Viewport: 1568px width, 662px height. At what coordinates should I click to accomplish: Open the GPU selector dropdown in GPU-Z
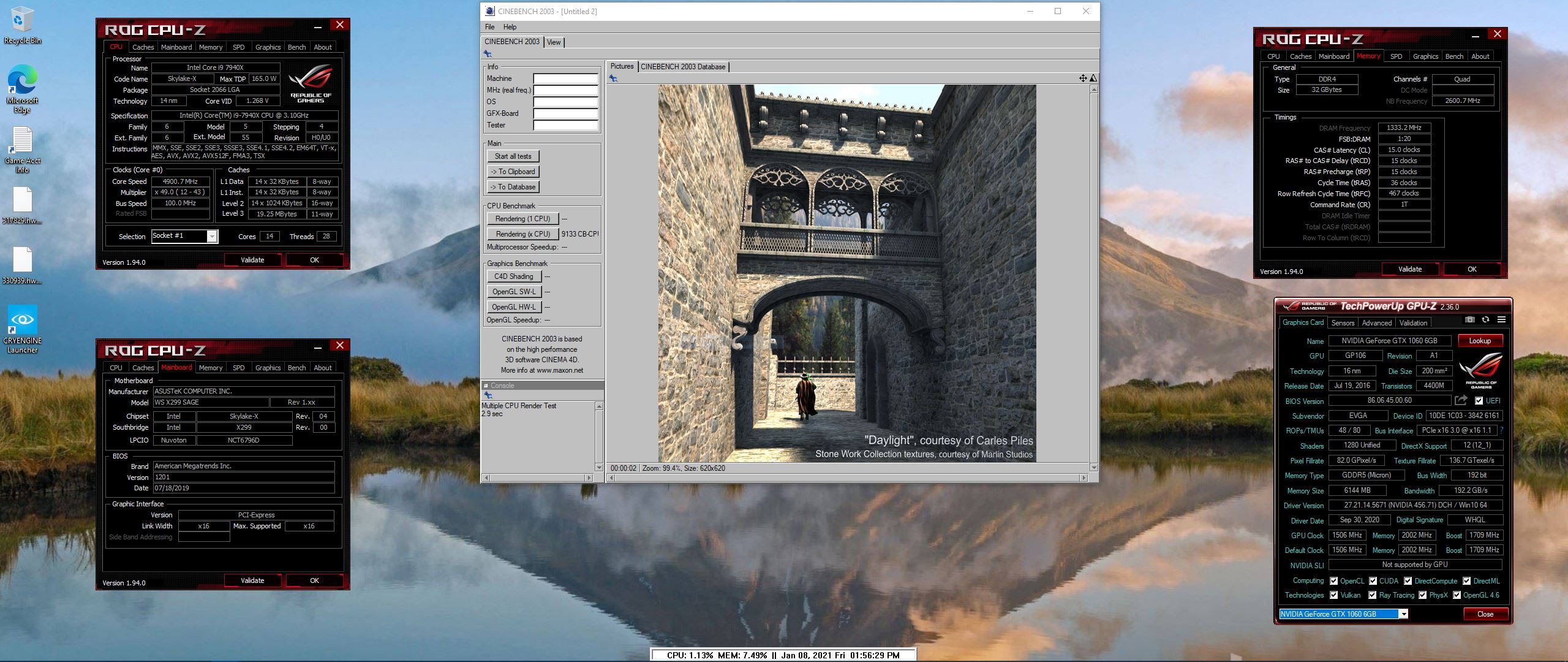[x=1403, y=614]
